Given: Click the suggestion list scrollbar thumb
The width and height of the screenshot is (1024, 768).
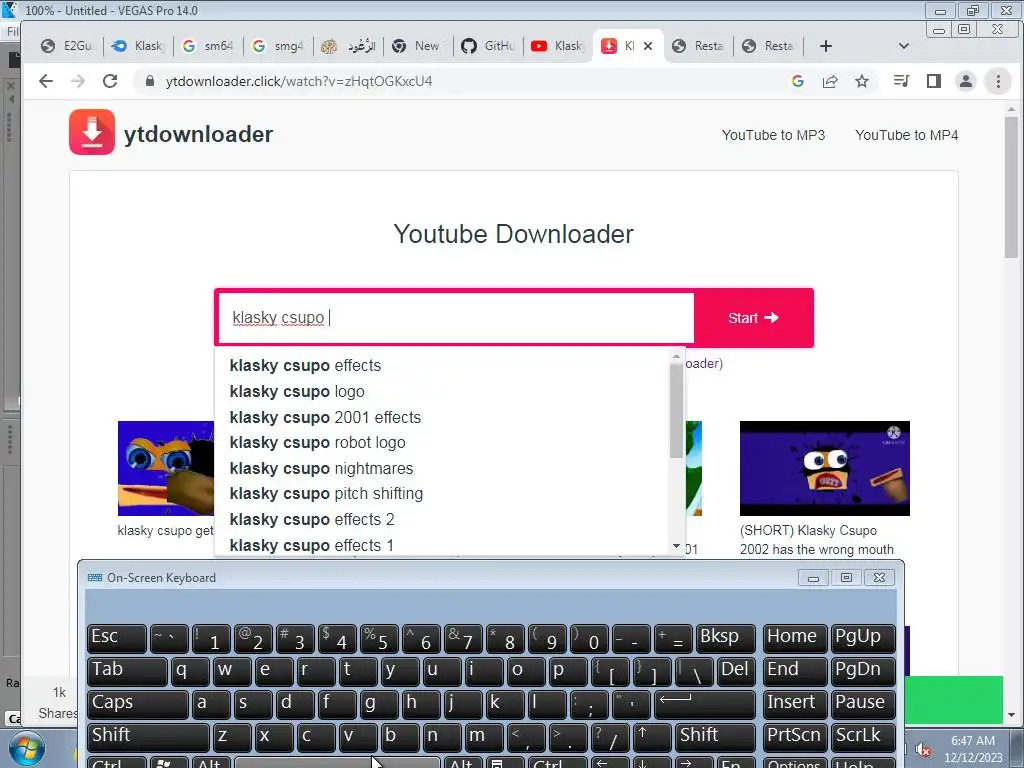Looking at the screenshot, I should pyautogui.click(x=677, y=410).
